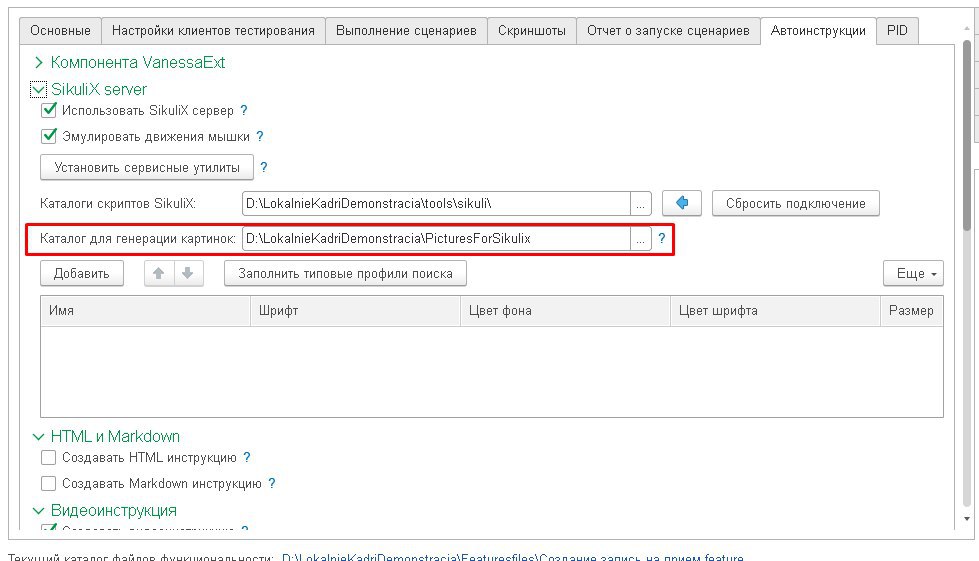979x561 pixels.
Task: Uncheck Эмулировать движения мышки
Action: pos(49,136)
